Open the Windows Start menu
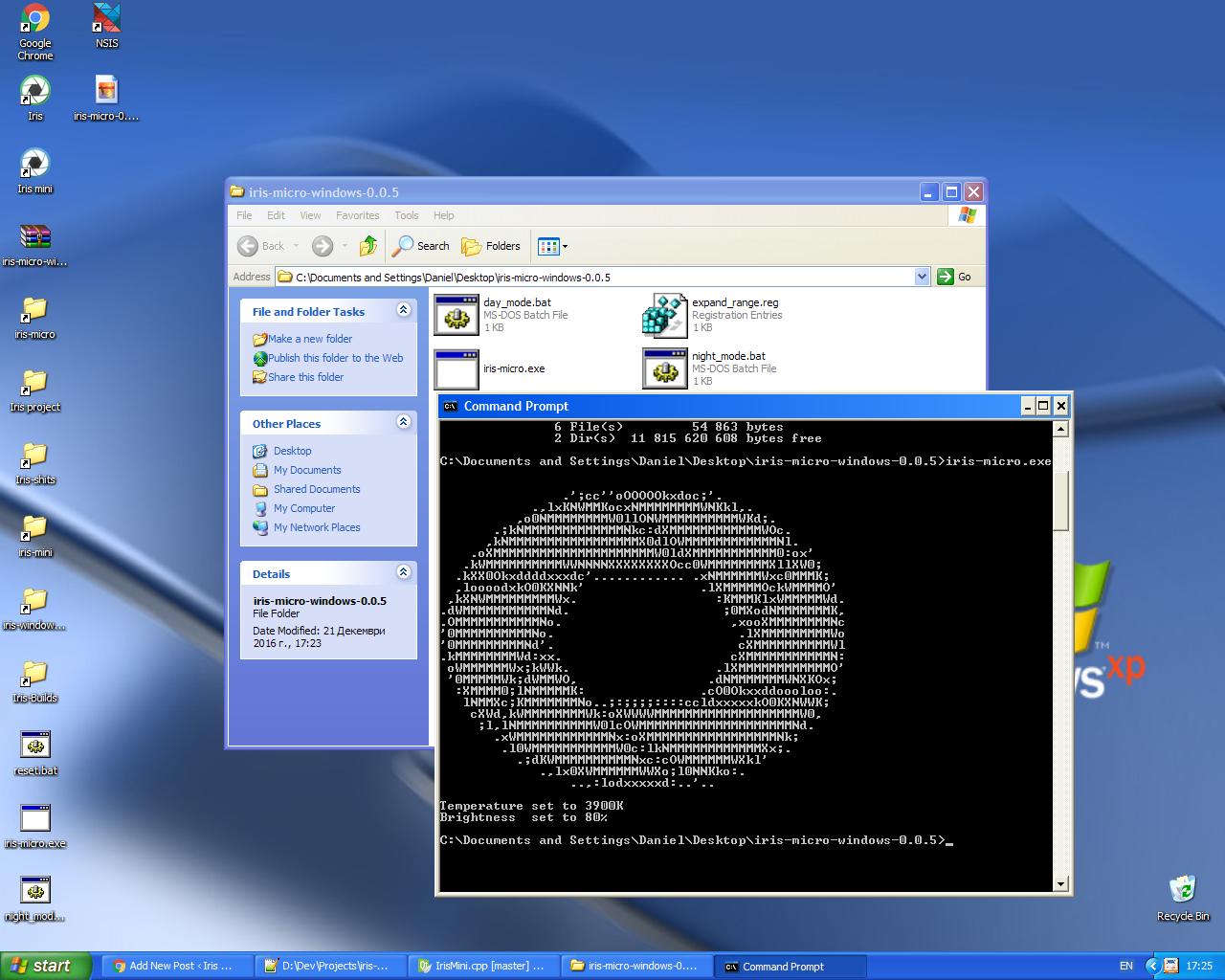Screen dimensions: 1225x980 pyautogui.click(x=45, y=966)
